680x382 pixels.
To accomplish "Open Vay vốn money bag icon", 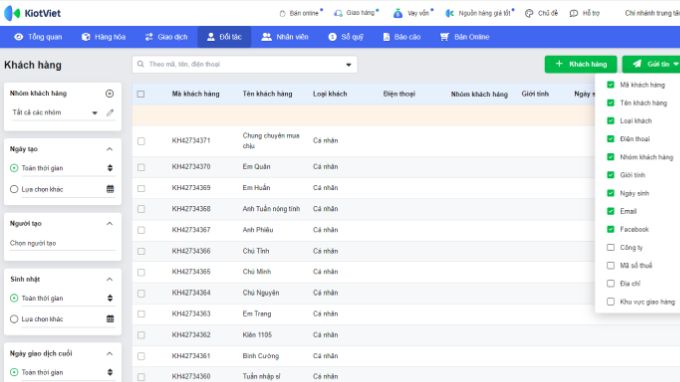I will 398,13.
